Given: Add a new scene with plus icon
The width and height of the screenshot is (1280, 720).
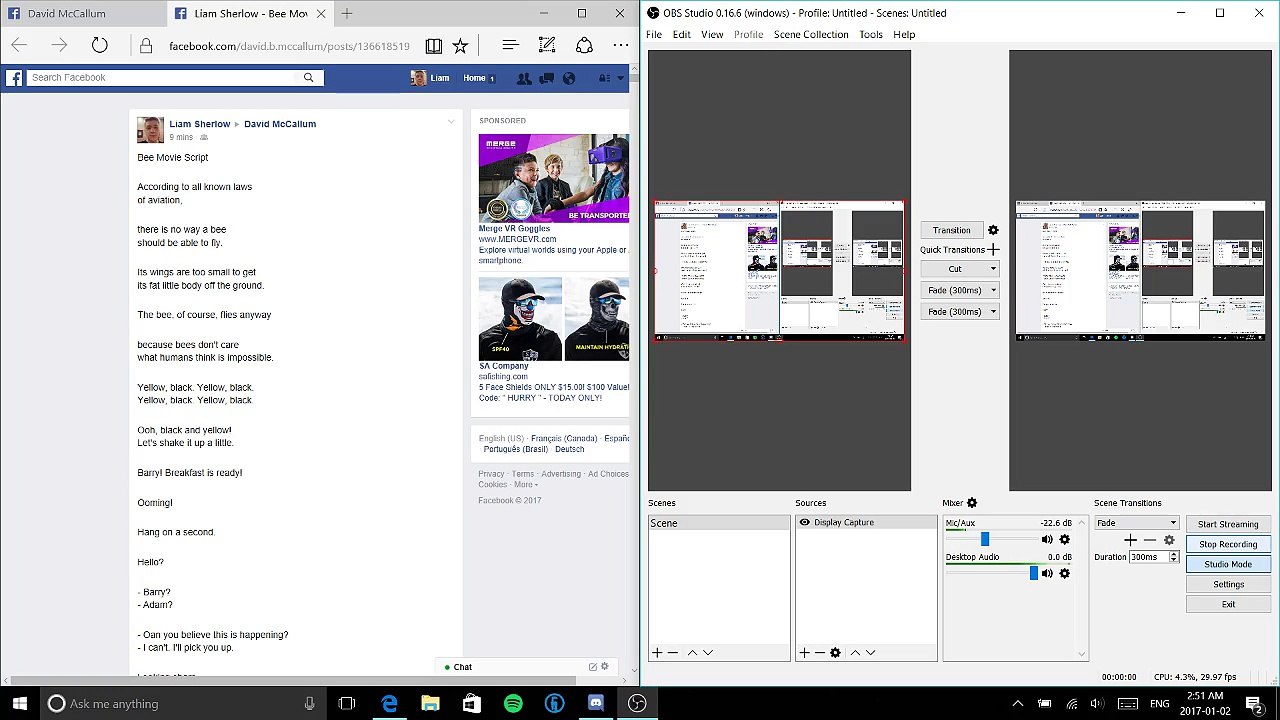Looking at the screenshot, I should coord(657,653).
